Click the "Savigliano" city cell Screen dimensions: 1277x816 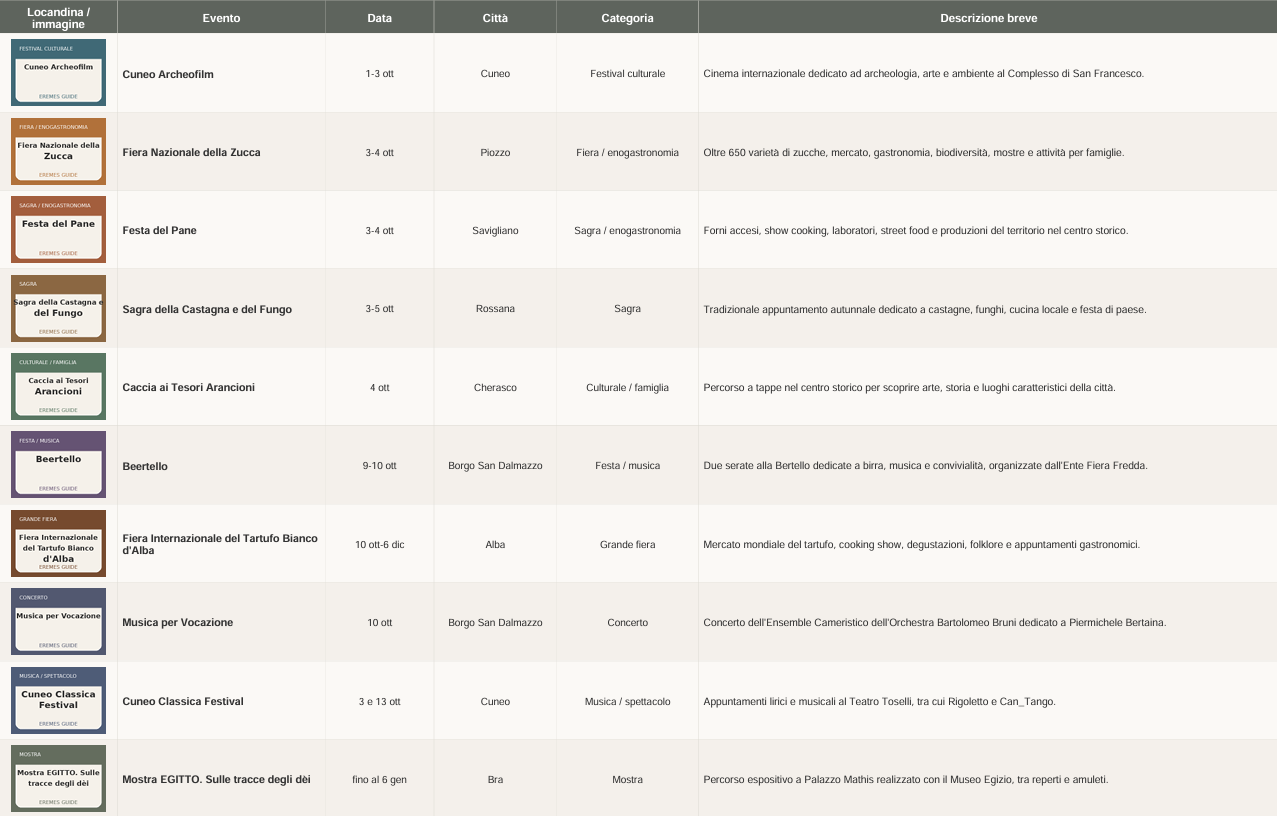point(495,230)
